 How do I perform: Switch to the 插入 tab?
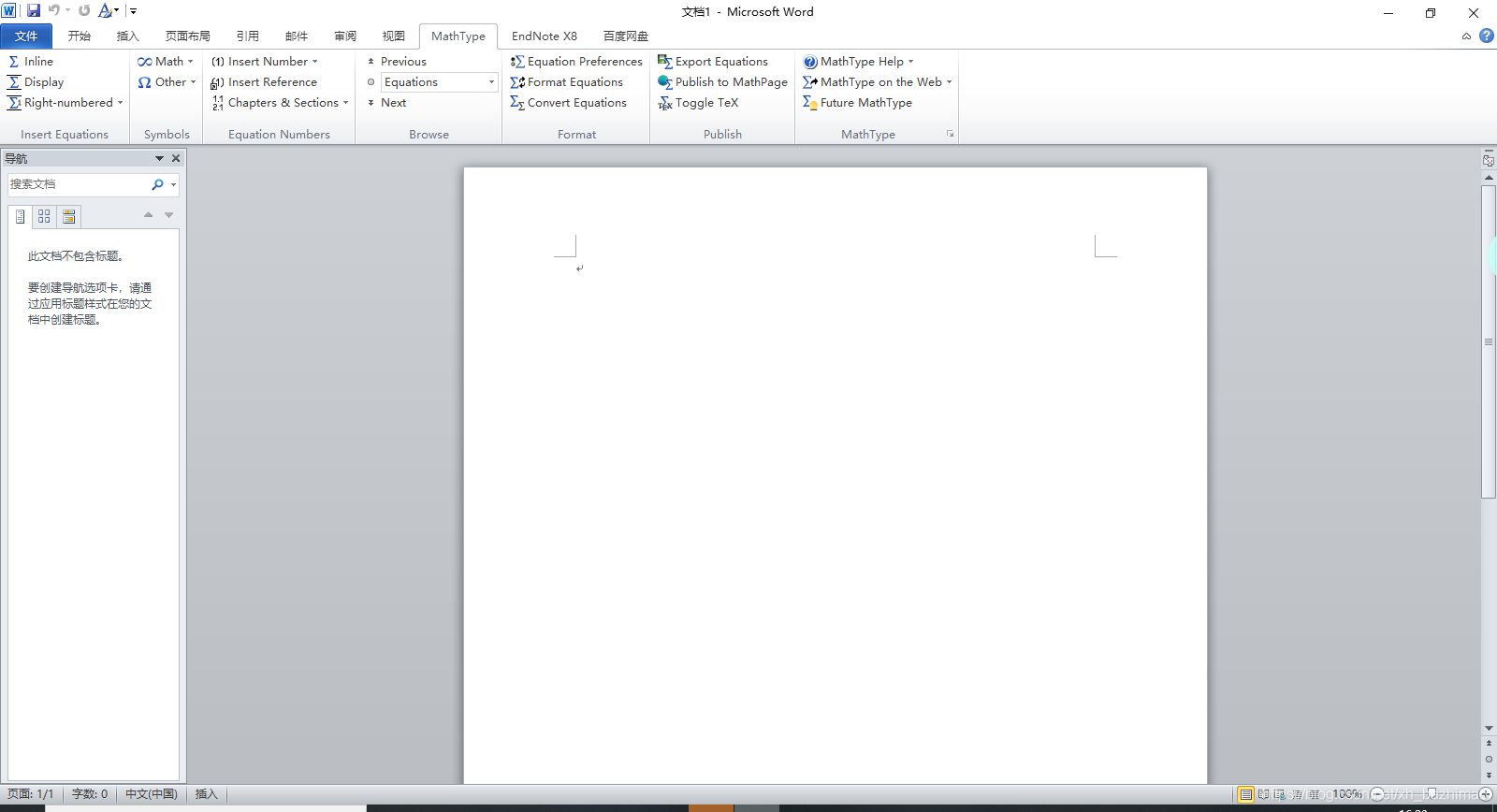tap(128, 36)
